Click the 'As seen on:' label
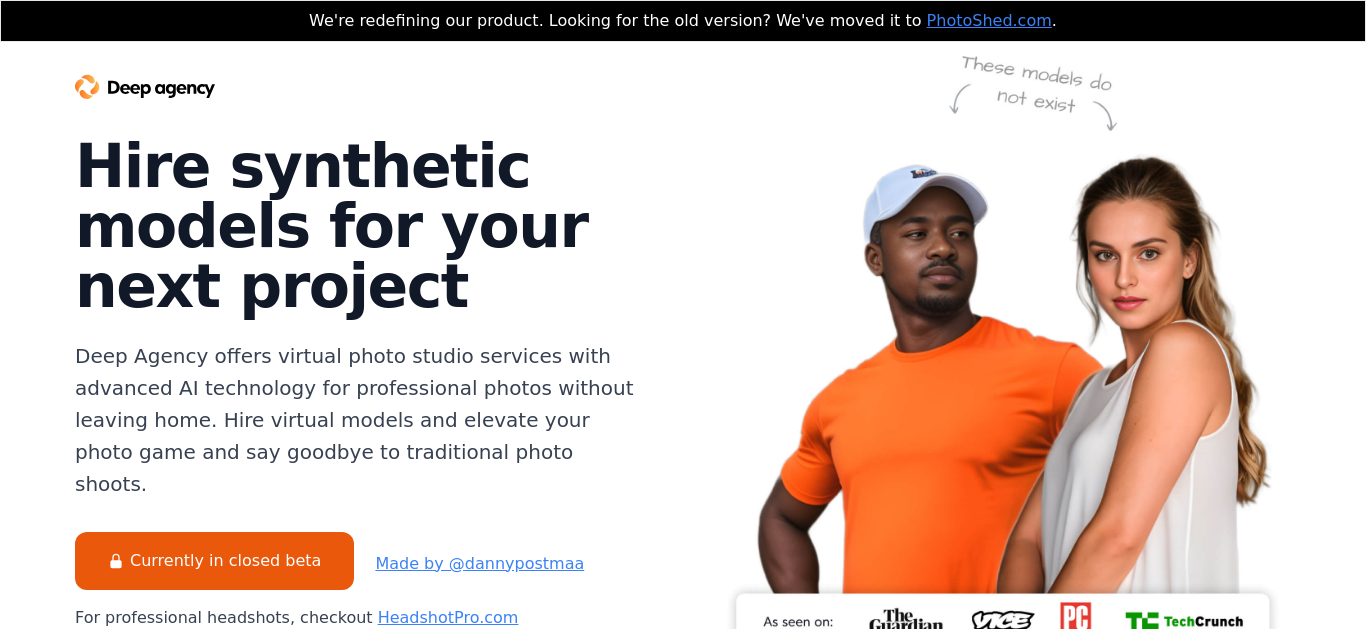 tap(798, 622)
